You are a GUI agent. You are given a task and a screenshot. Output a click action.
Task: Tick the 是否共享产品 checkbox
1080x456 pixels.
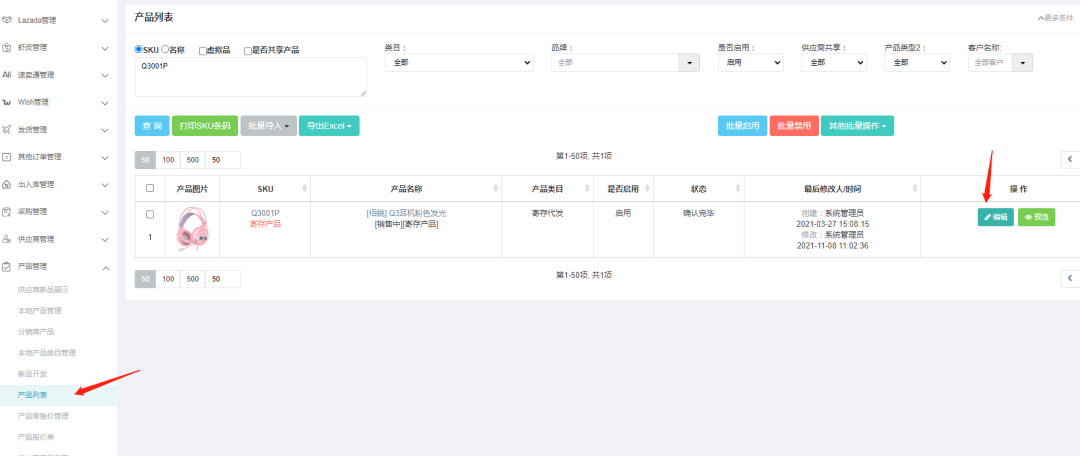click(248, 50)
